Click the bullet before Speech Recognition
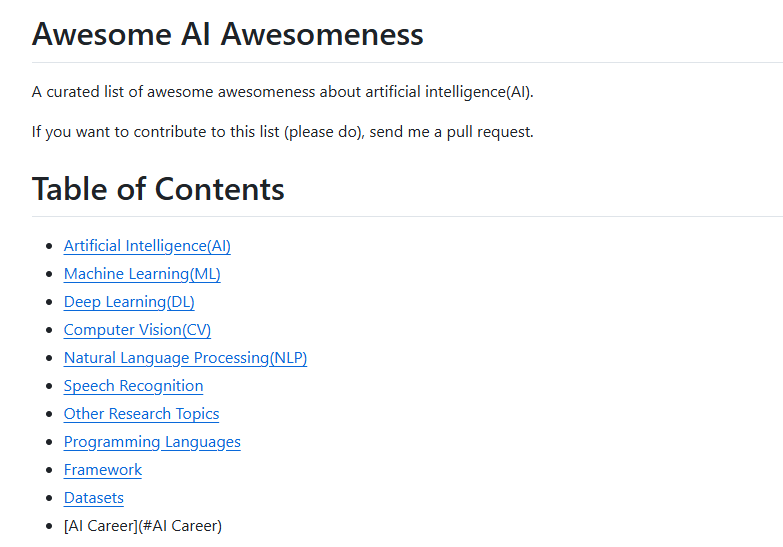The width and height of the screenshot is (783, 547). click(x=49, y=386)
